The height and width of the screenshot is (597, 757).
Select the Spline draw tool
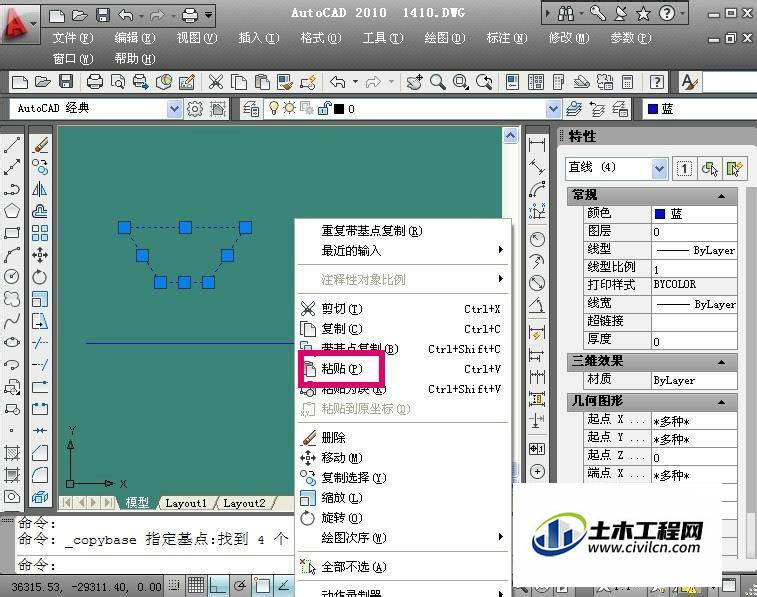tap(12, 320)
